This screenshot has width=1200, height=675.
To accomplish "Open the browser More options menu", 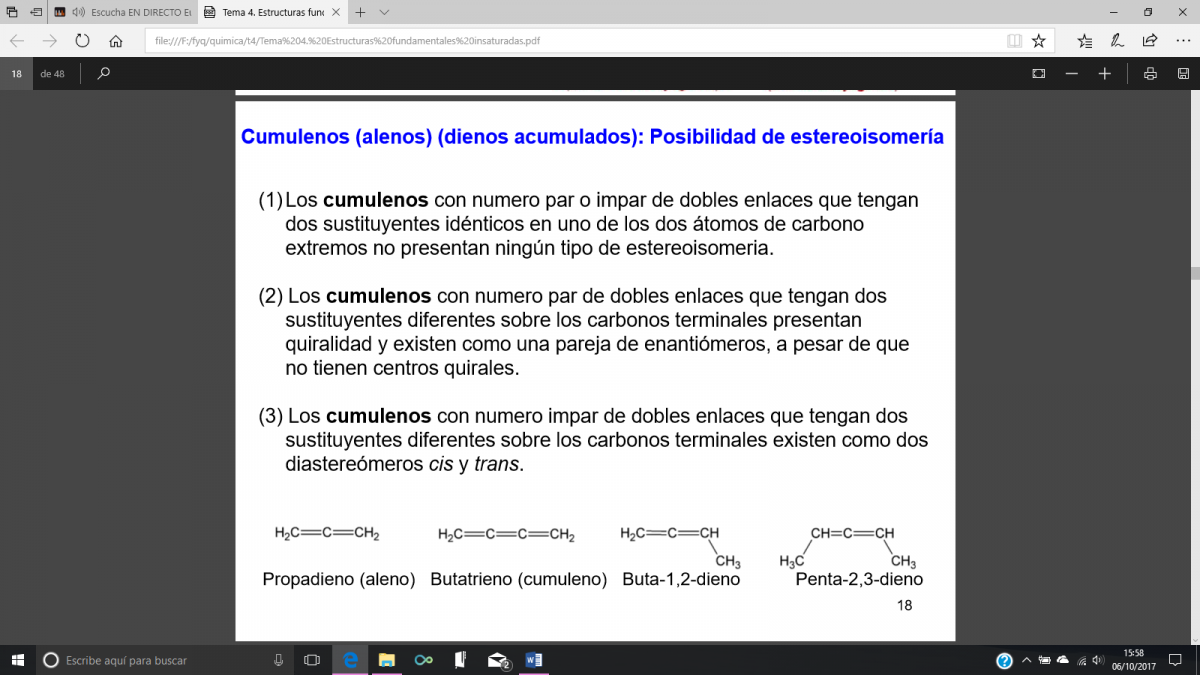I will click(1183, 41).
